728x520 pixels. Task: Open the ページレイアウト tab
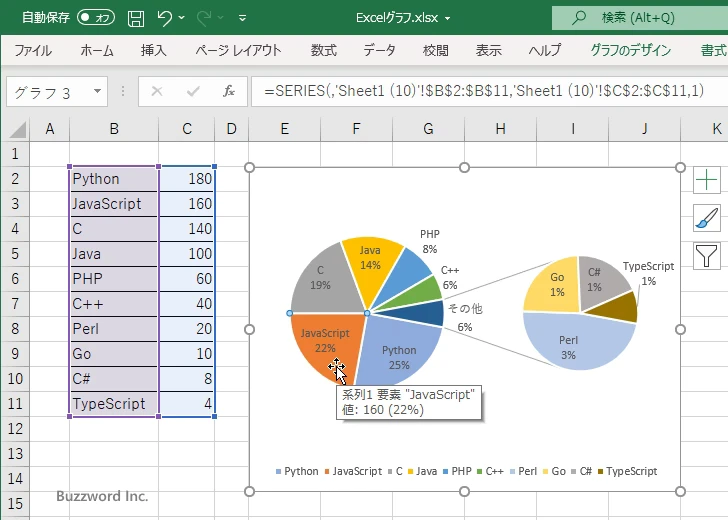(238, 50)
